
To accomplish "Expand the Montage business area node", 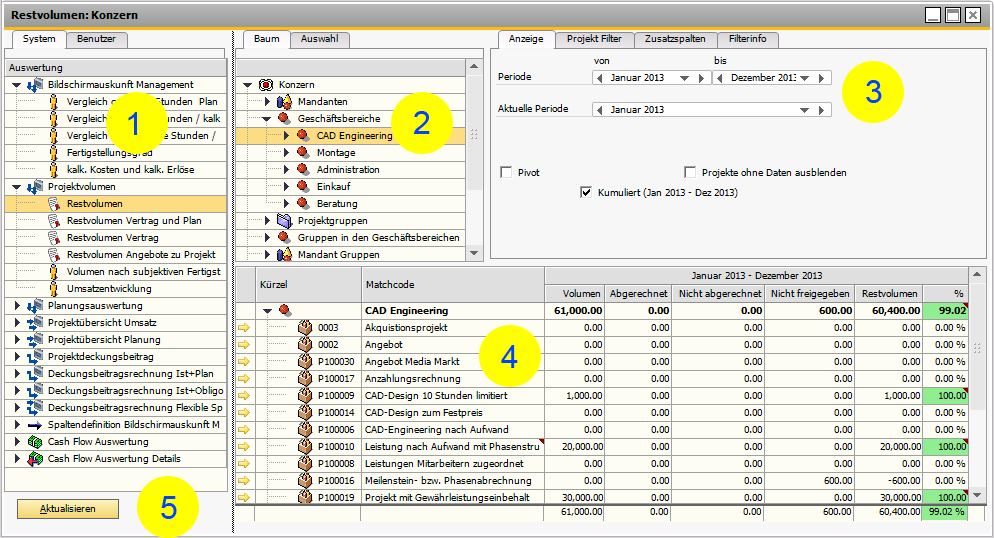I will click(x=286, y=153).
